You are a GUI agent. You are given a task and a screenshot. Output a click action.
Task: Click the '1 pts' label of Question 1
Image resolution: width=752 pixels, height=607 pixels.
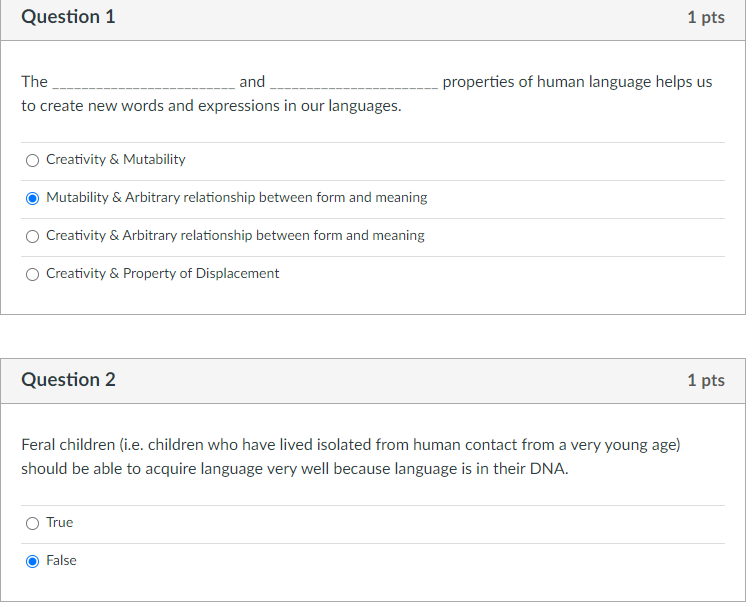click(705, 17)
